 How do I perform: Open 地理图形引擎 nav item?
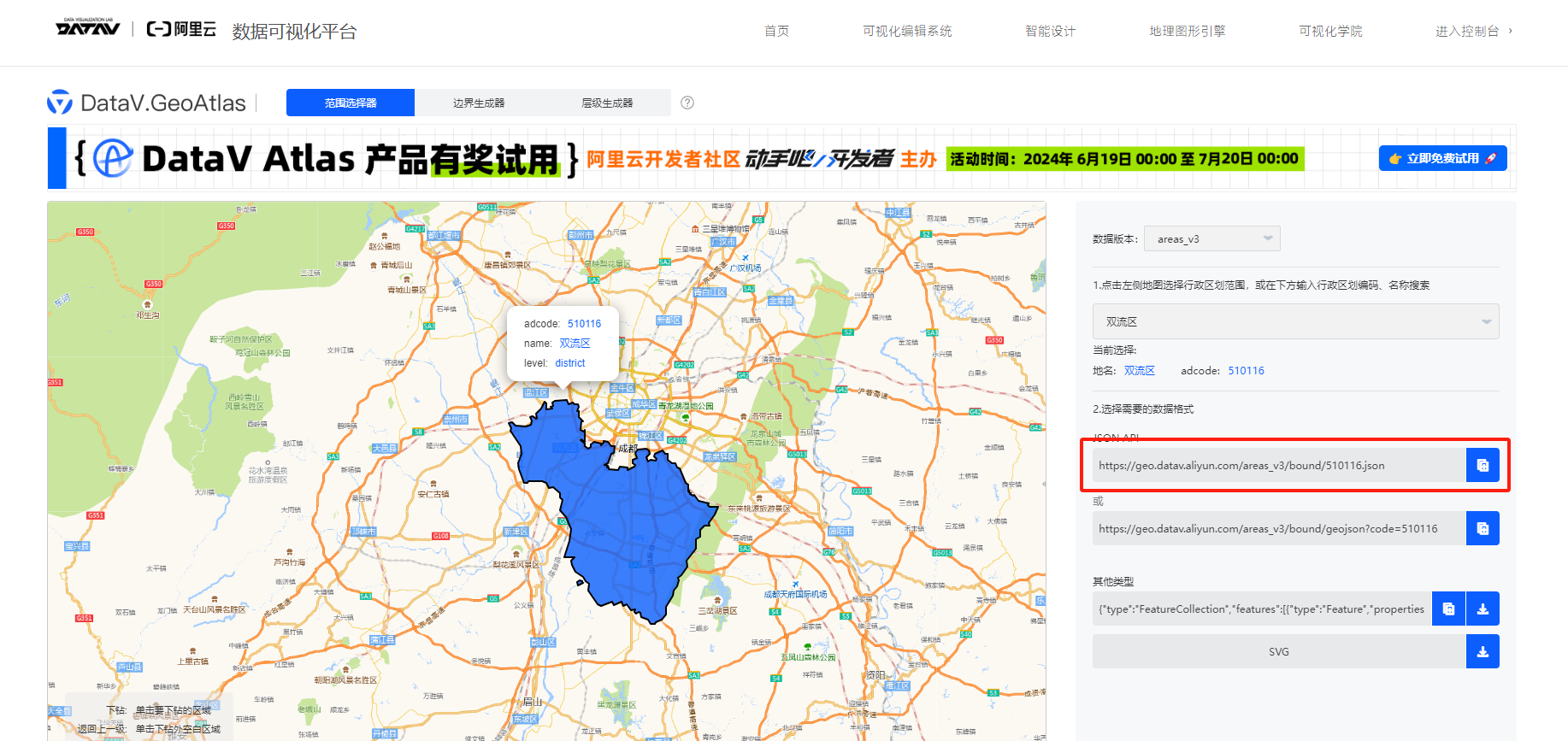point(1188,31)
